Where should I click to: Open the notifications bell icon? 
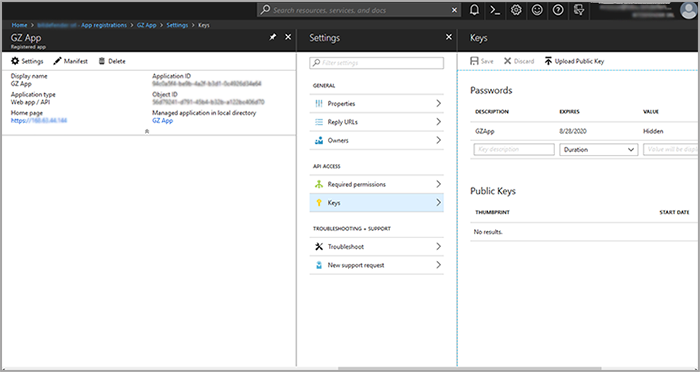[474, 10]
